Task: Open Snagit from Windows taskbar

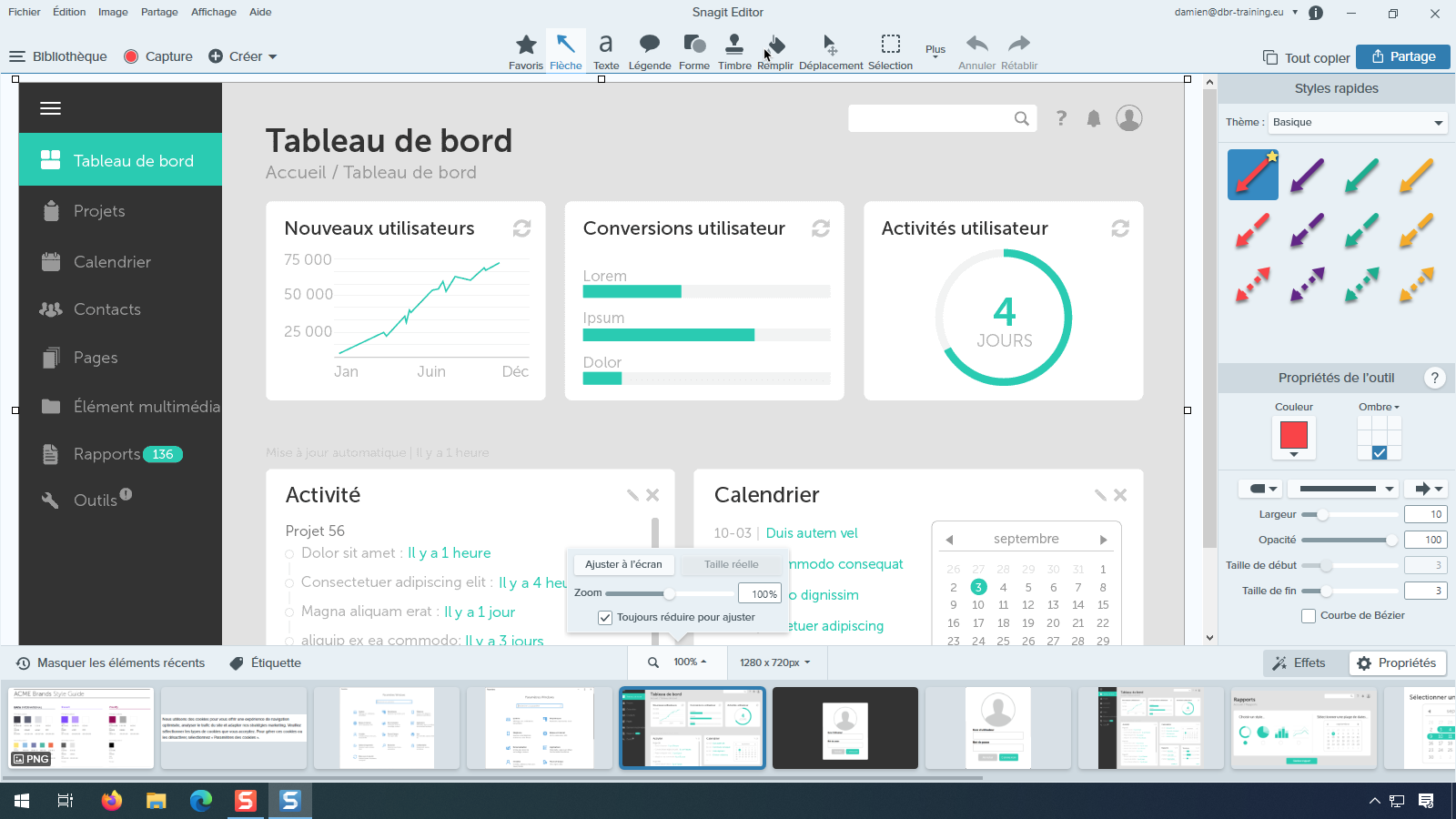Action: pyautogui.click(x=290, y=801)
